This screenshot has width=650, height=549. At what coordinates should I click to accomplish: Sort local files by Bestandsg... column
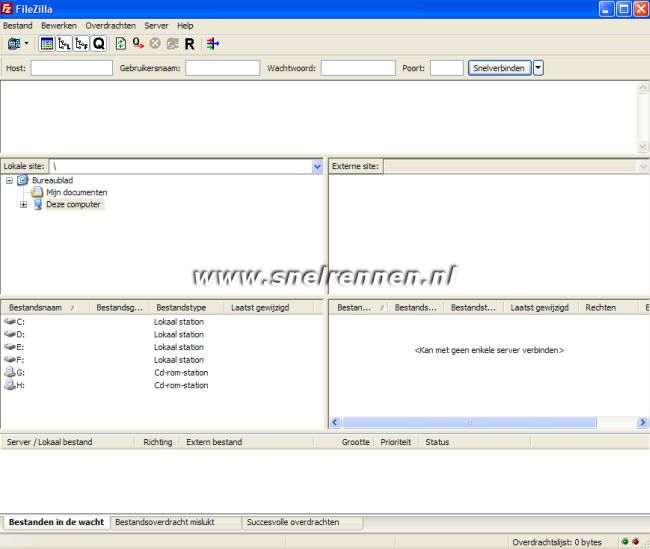pyautogui.click(x=119, y=308)
